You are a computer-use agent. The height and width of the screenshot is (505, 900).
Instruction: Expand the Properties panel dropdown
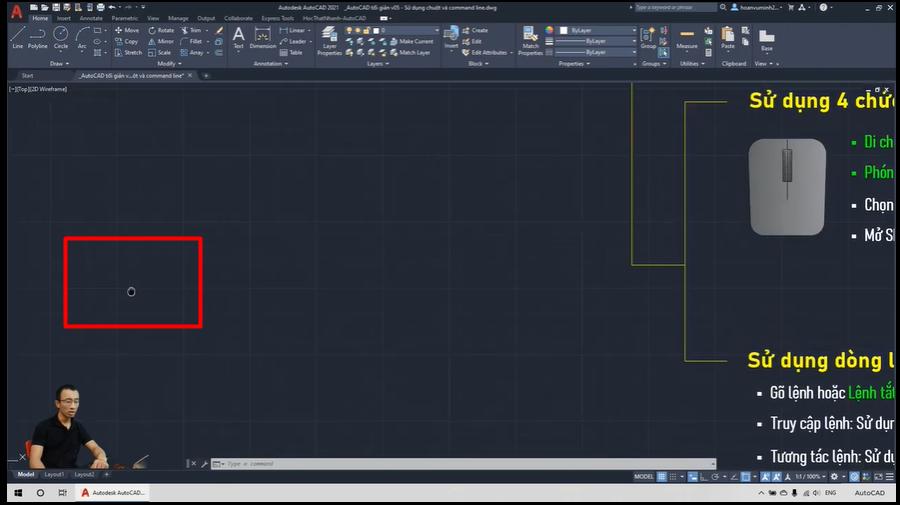574,64
